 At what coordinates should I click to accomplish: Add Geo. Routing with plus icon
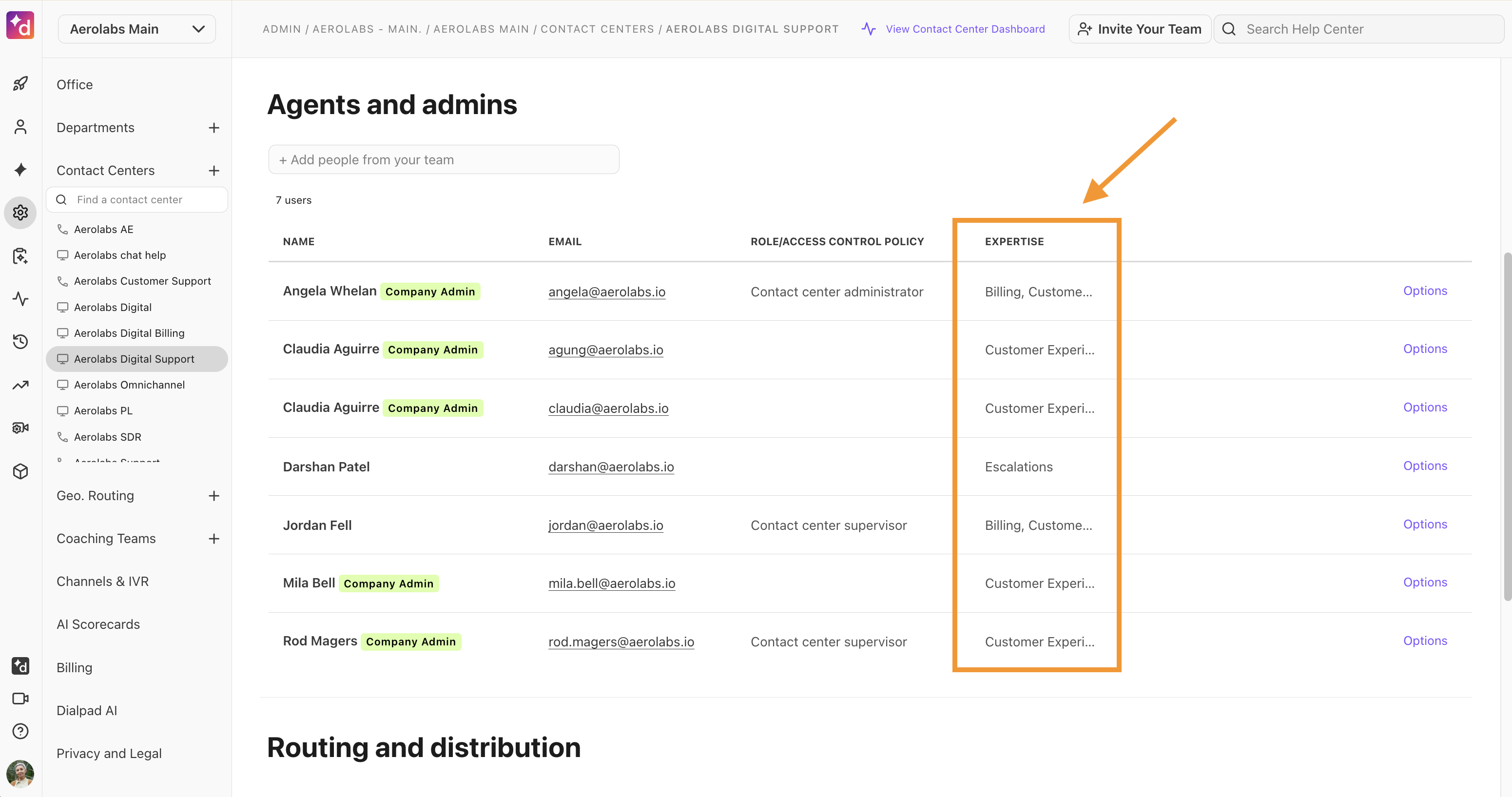[x=214, y=496]
